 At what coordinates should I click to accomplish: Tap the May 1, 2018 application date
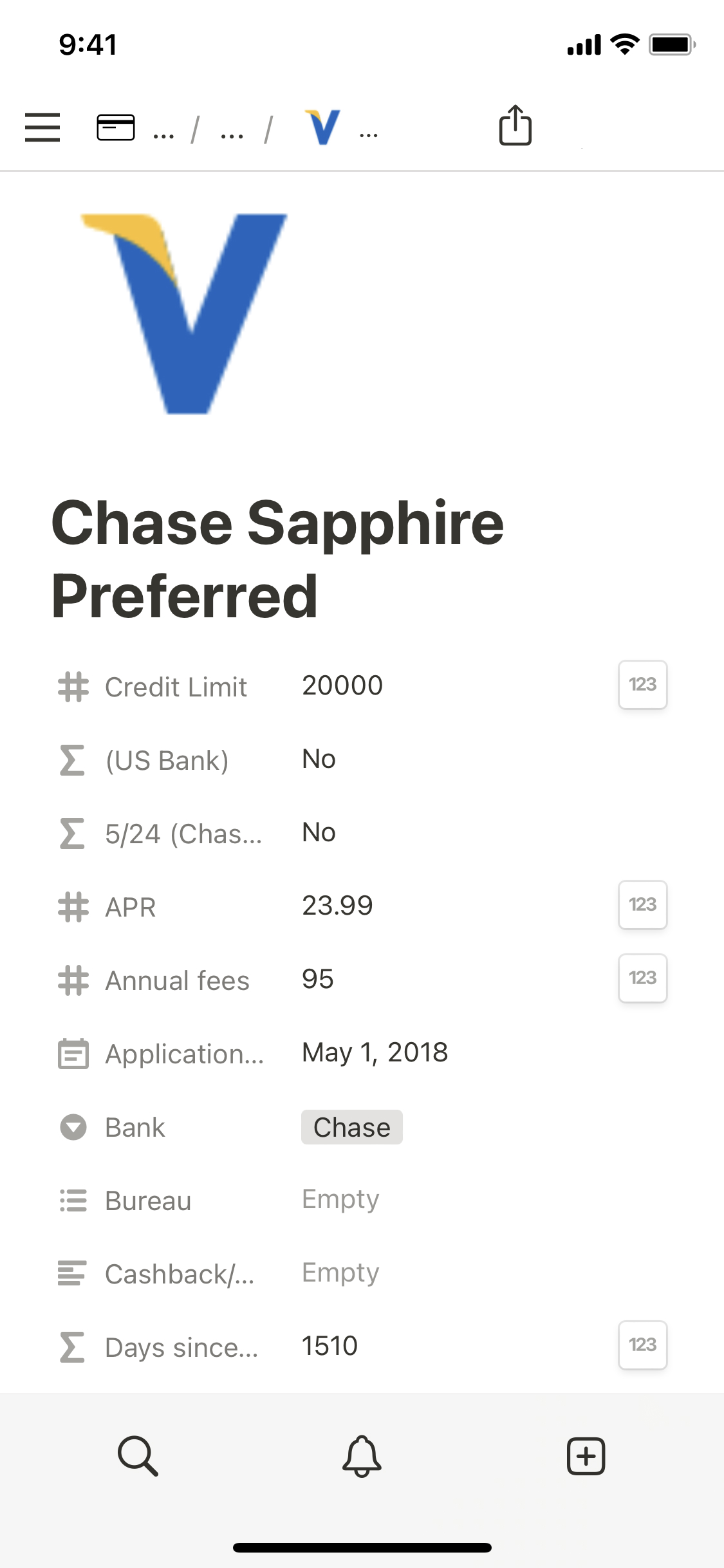click(375, 1053)
